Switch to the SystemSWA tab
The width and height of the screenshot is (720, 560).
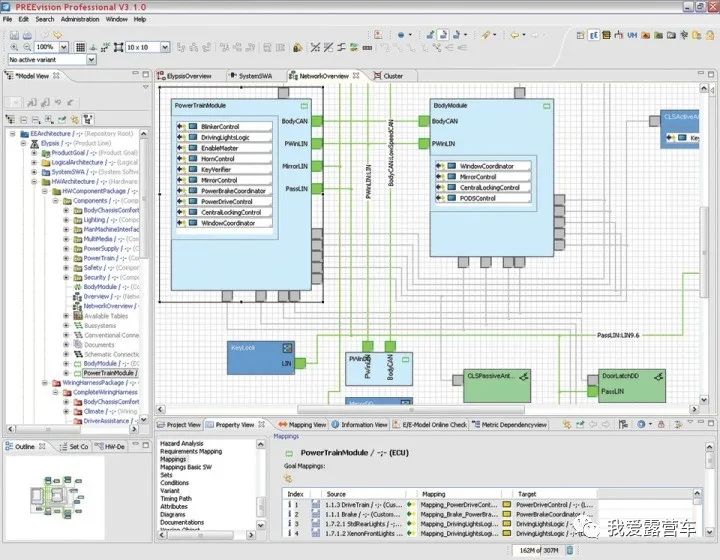coord(251,76)
